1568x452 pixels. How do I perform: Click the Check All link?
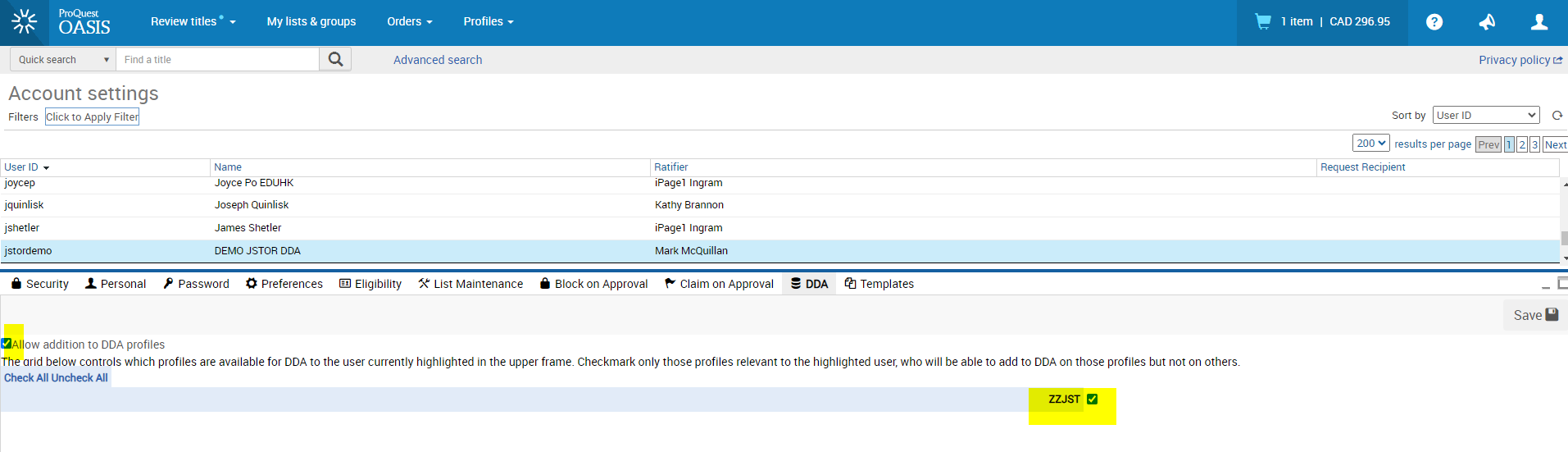25,378
